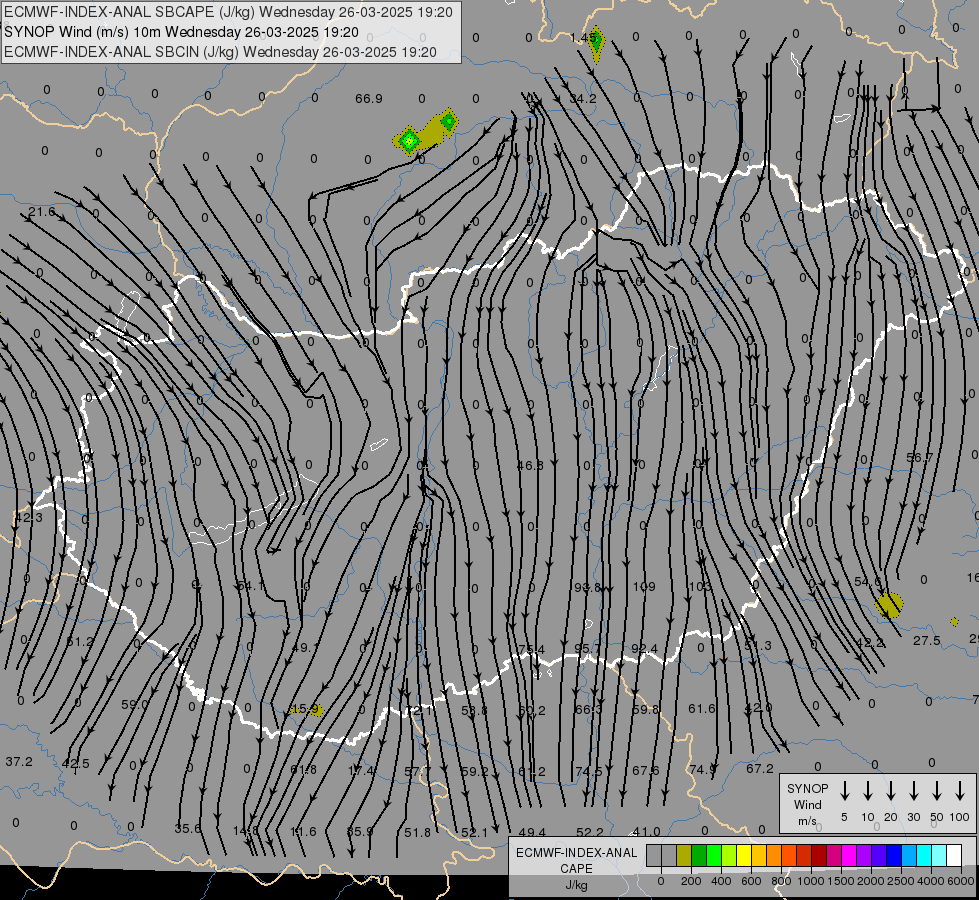Click the map value 21.6
Screen dimensions: 979x900
click(x=41, y=212)
